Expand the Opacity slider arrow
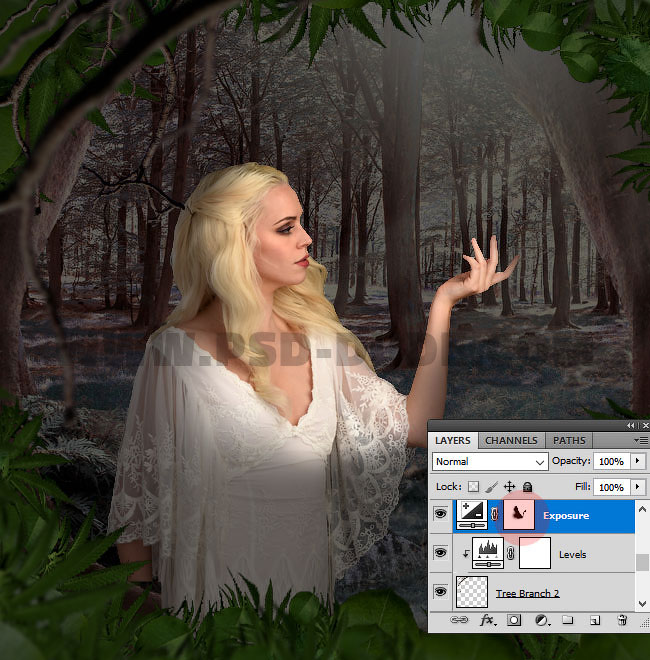This screenshot has width=650, height=660. [638, 462]
